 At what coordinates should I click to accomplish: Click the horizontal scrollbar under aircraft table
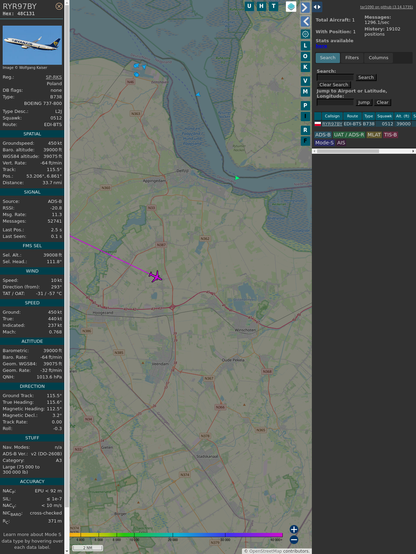click(363, 151)
